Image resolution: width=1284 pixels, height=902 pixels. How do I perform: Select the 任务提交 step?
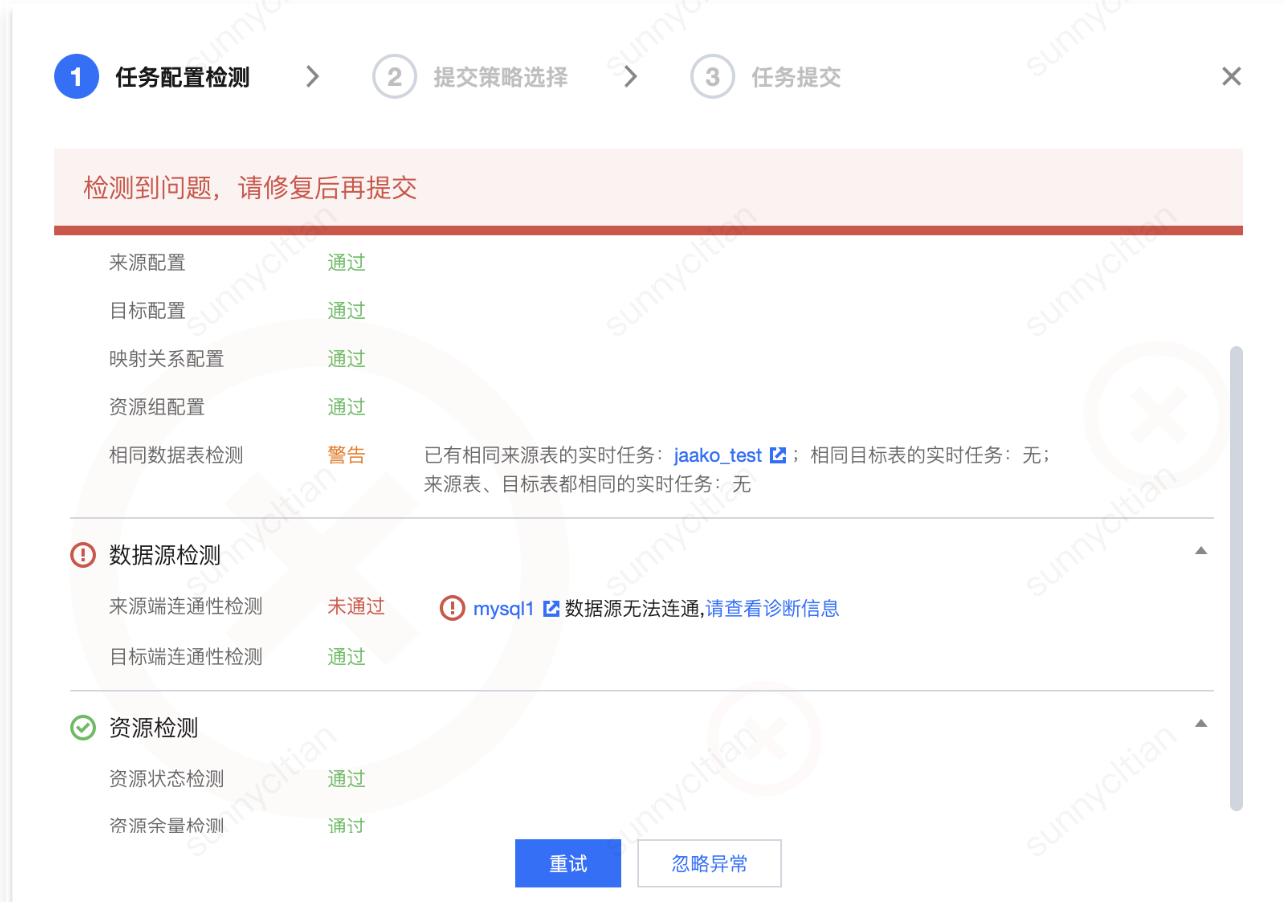796,77
